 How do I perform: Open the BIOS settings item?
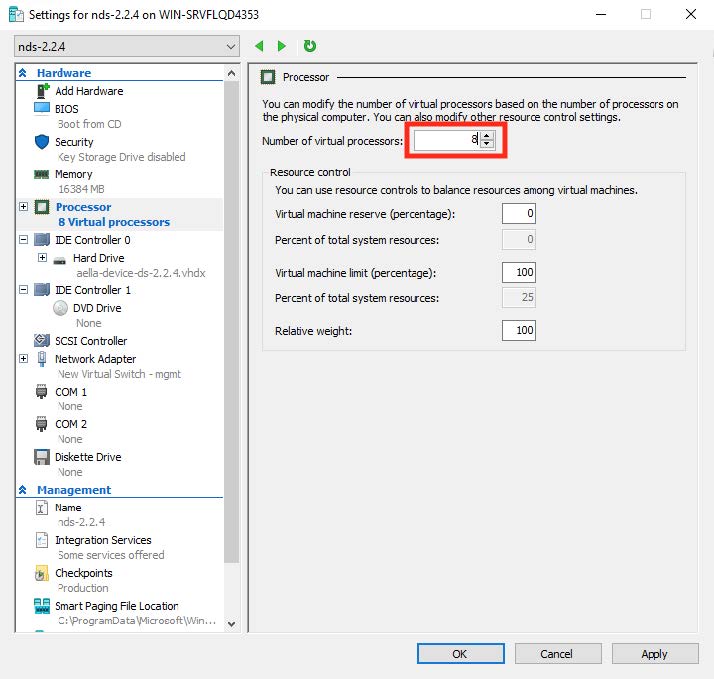[x=66, y=109]
